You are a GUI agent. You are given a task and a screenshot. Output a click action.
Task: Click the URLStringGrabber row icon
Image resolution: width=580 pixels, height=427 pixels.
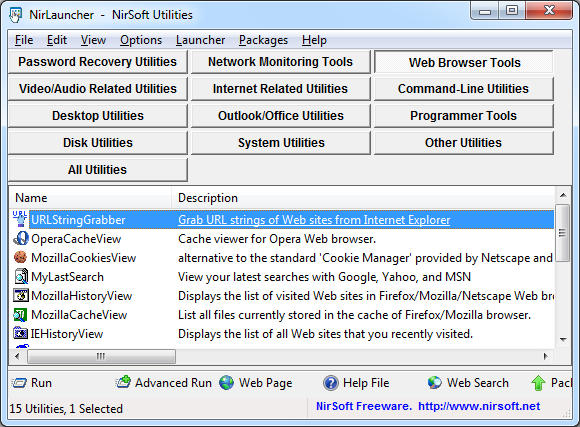pyautogui.click(x=20, y=219)
